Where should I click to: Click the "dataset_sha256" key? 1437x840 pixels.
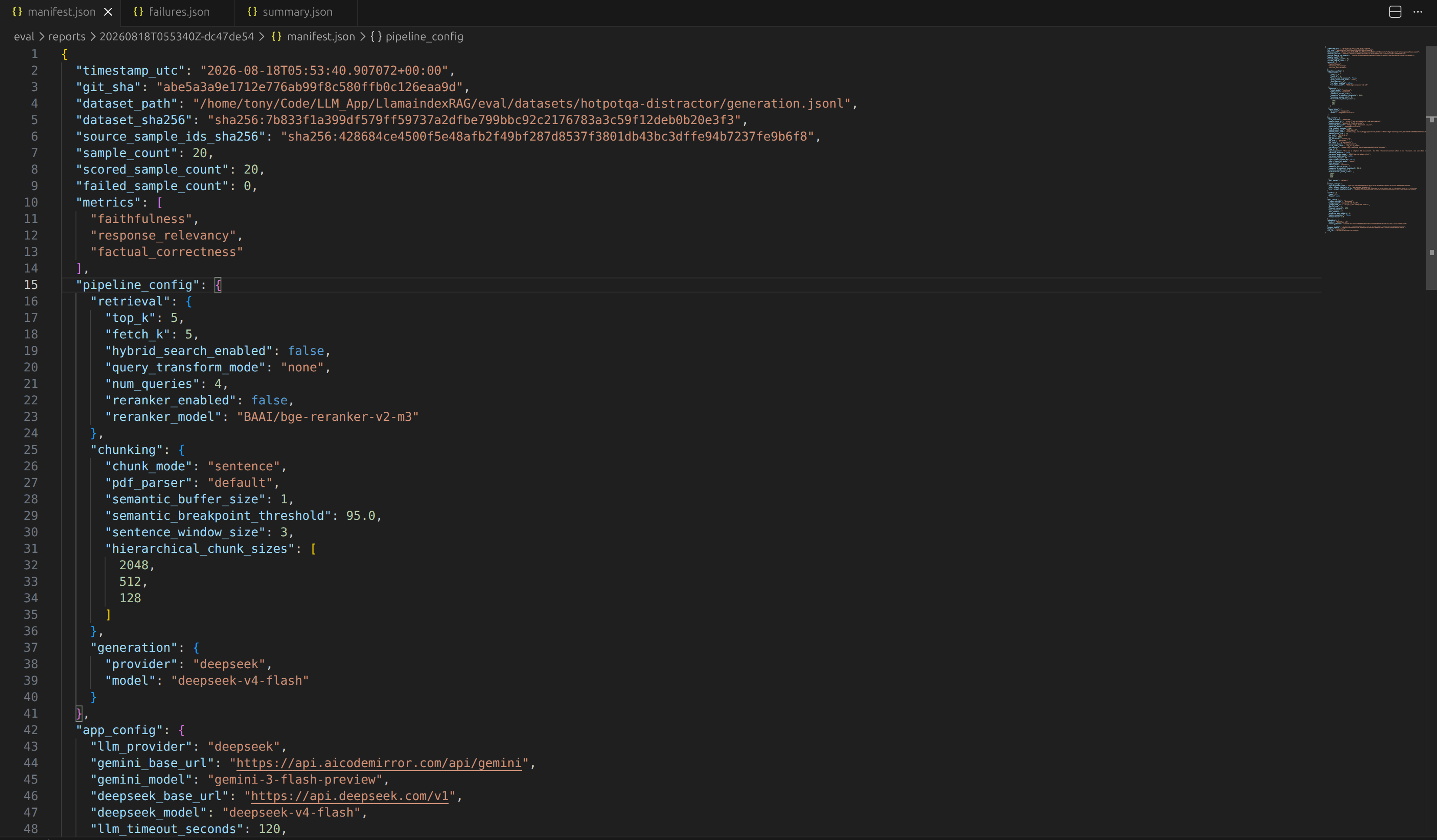[134, 120]
